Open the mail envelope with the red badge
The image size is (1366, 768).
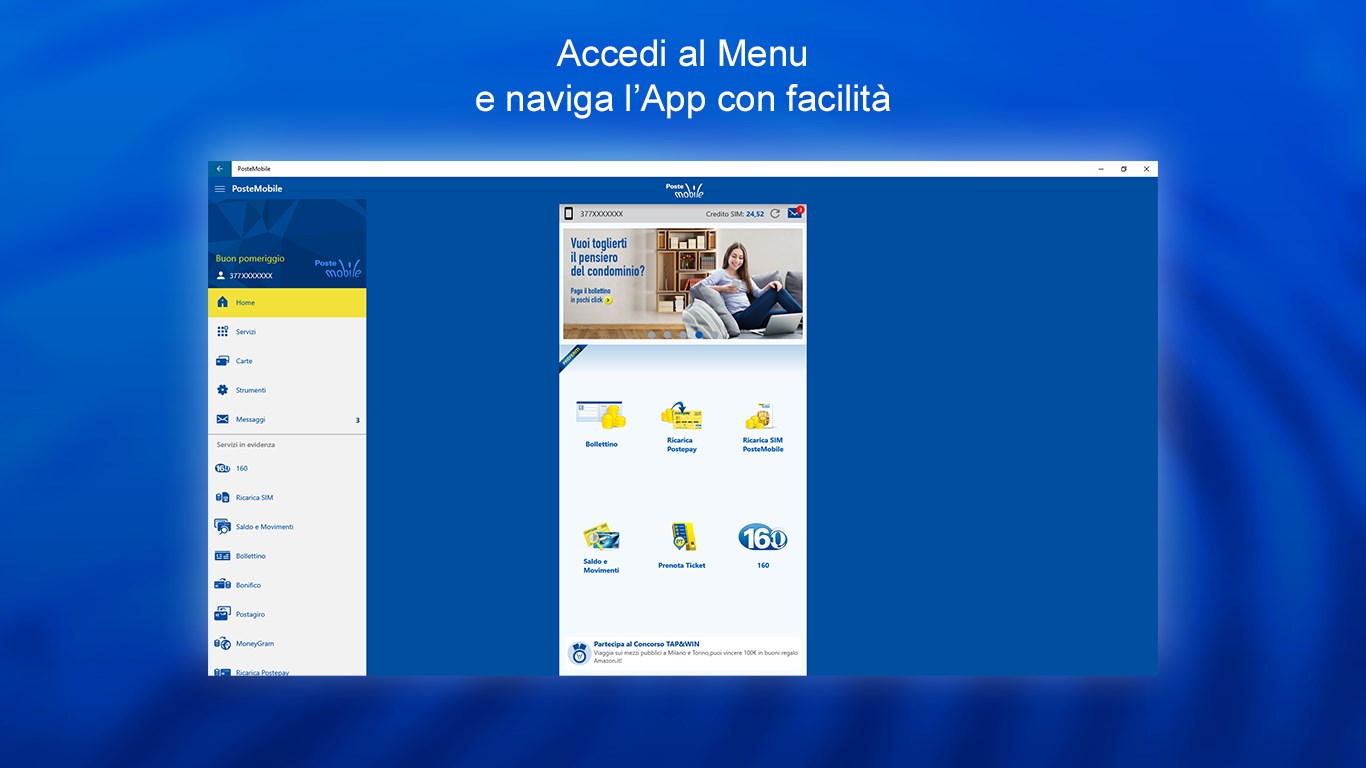coord(796,213)
